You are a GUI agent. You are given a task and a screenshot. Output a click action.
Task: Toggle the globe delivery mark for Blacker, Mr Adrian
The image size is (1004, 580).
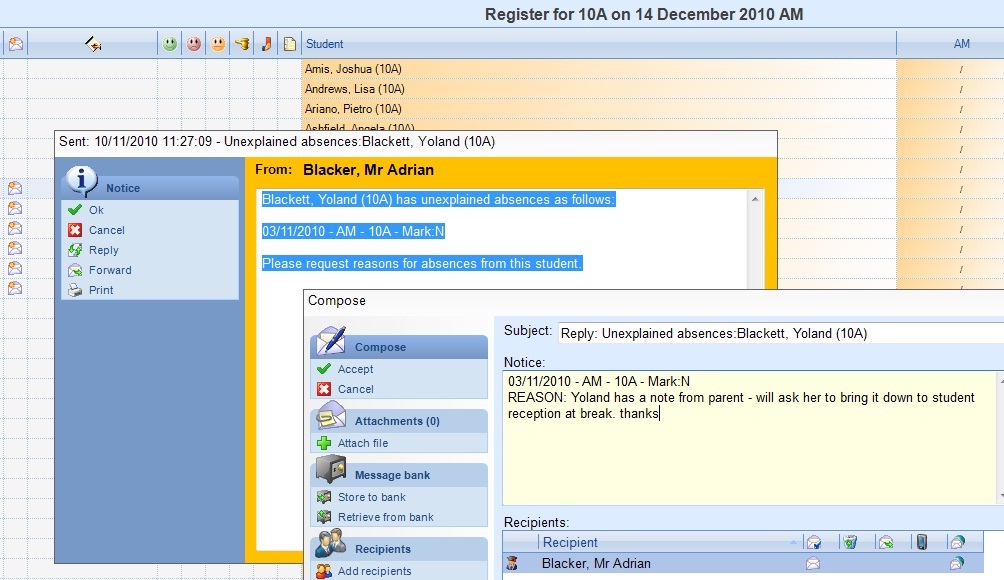[x=957, y=563]
